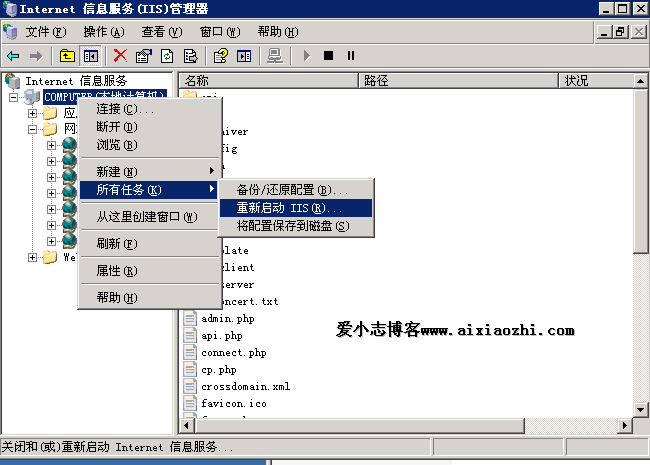Click the Stop service square button

tap(328, 56)
